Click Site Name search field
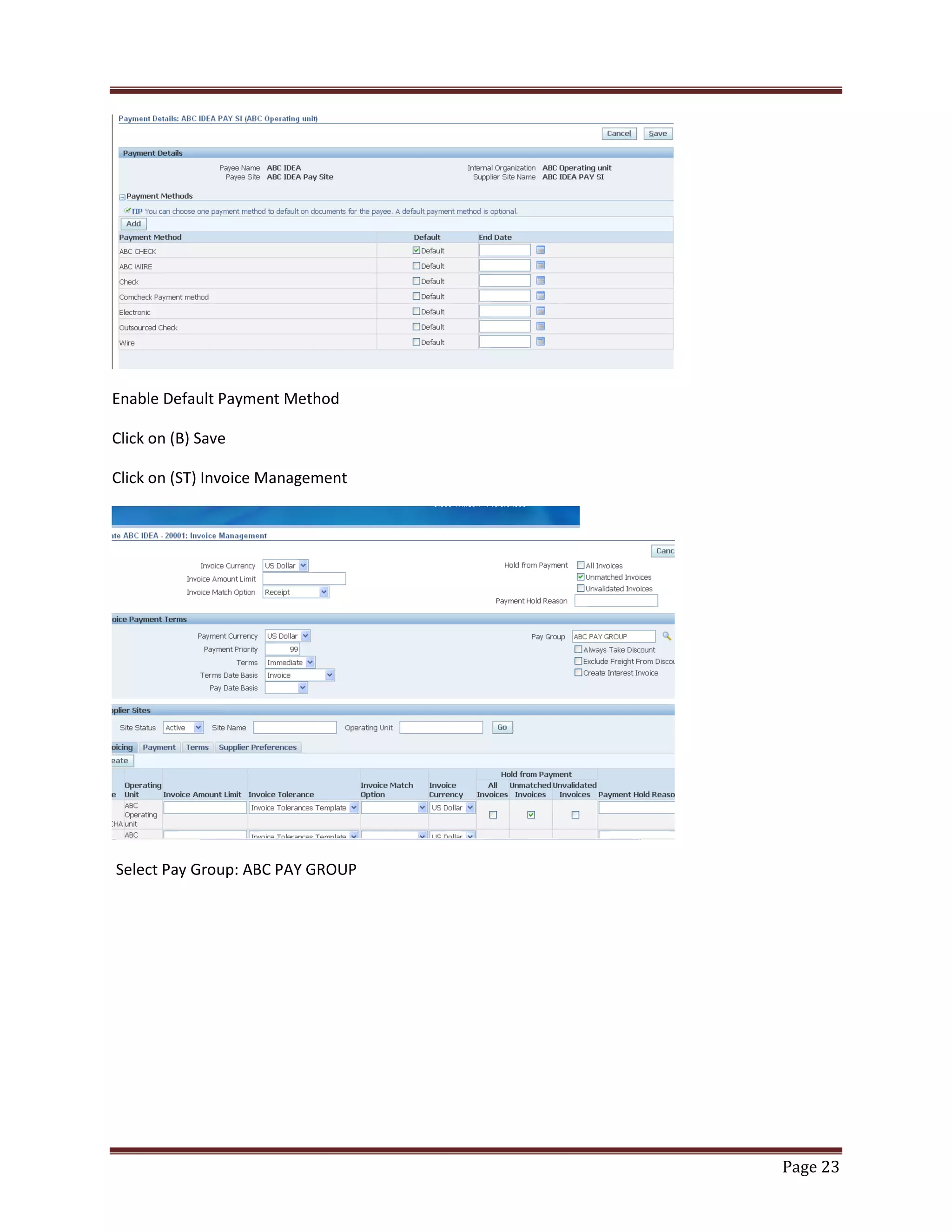The height and width of the screenshot is (1232, 952). [295, 728]
